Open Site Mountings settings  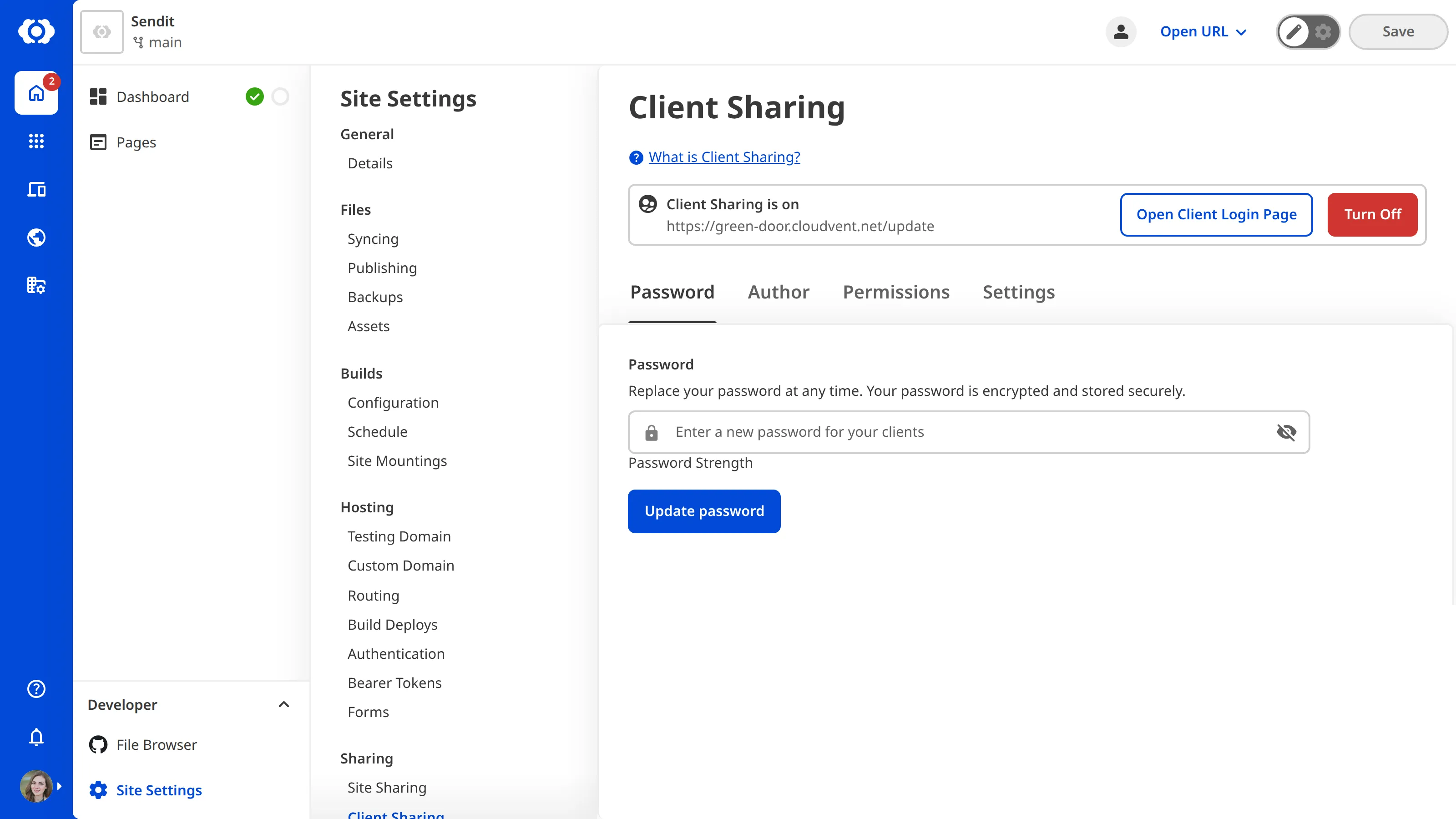tap(397, 461)
